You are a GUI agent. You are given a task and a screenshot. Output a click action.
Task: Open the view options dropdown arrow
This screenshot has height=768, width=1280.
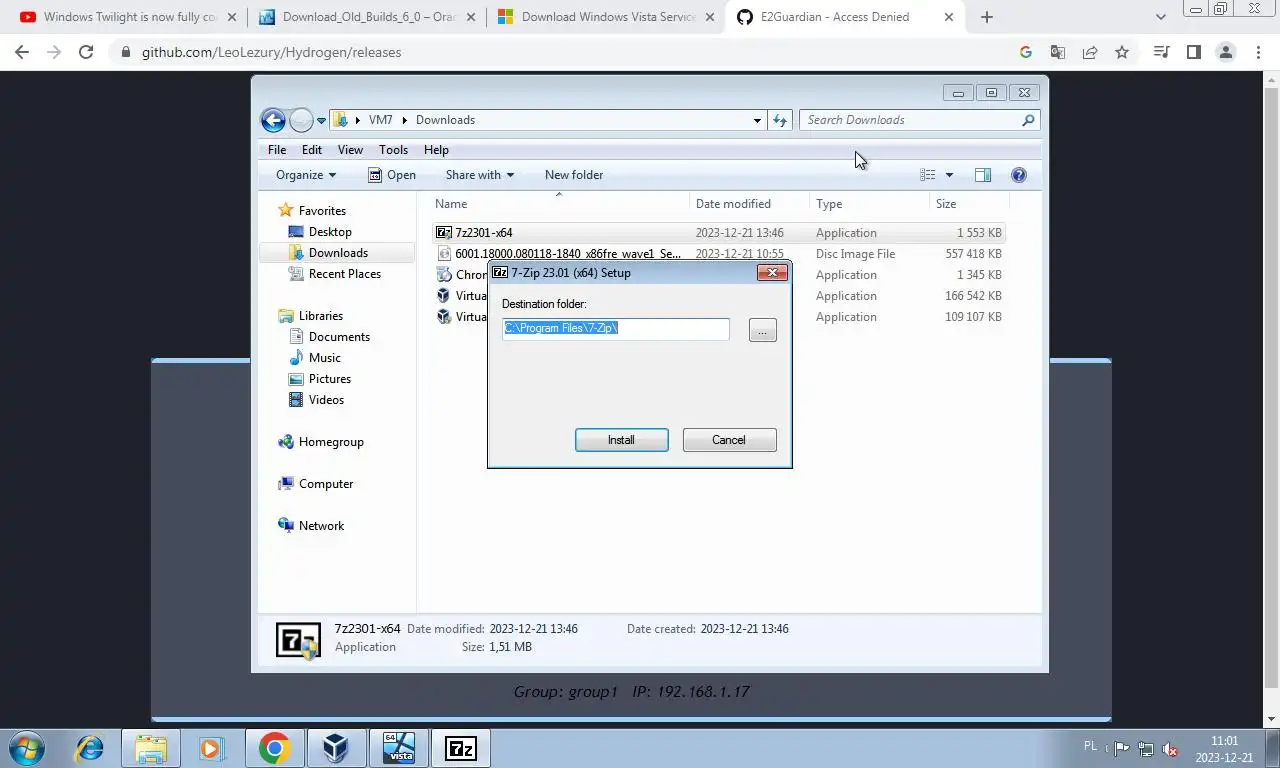tap(949, 175)
